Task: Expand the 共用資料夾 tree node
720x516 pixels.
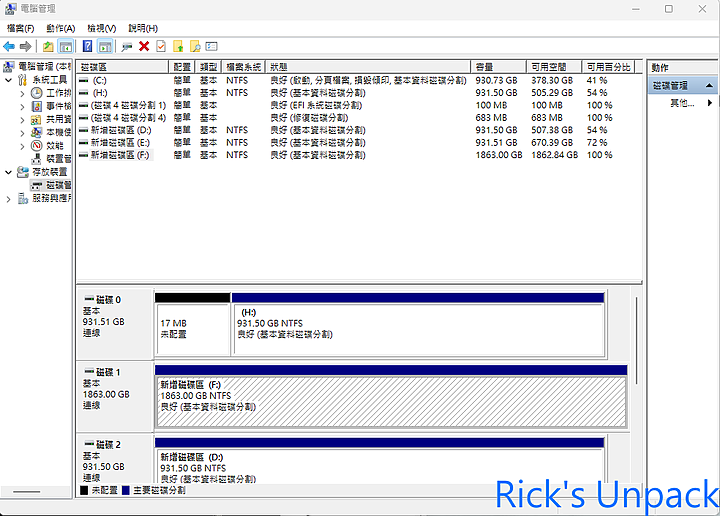Action: (22, 120)
